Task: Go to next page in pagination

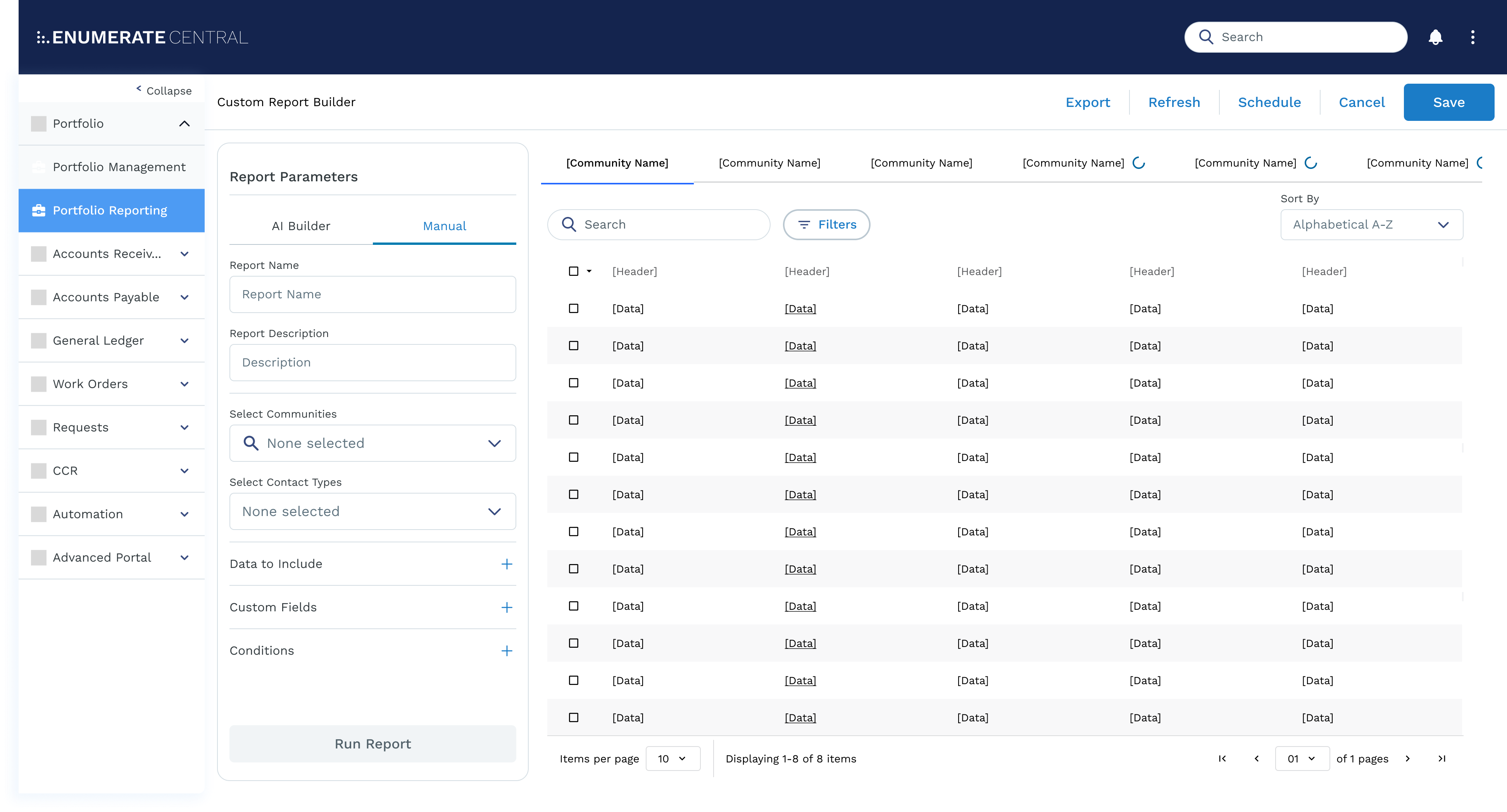Action: click(1407, 759)
